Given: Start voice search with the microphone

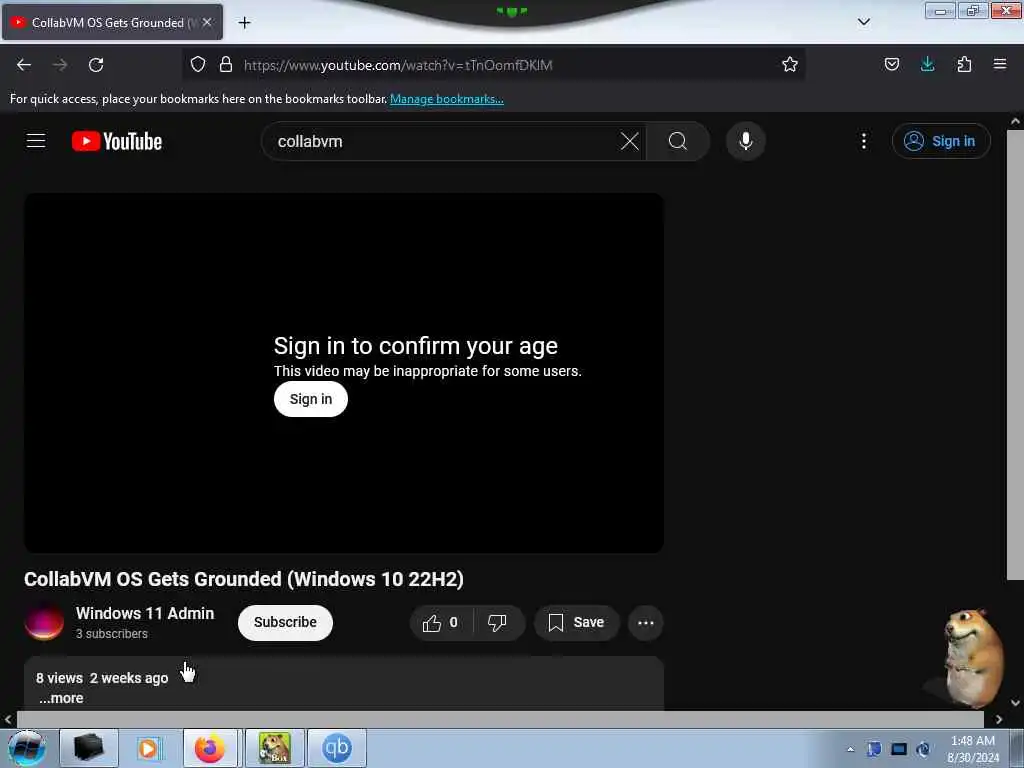Looking at the screenshot, I should (745, 141).
